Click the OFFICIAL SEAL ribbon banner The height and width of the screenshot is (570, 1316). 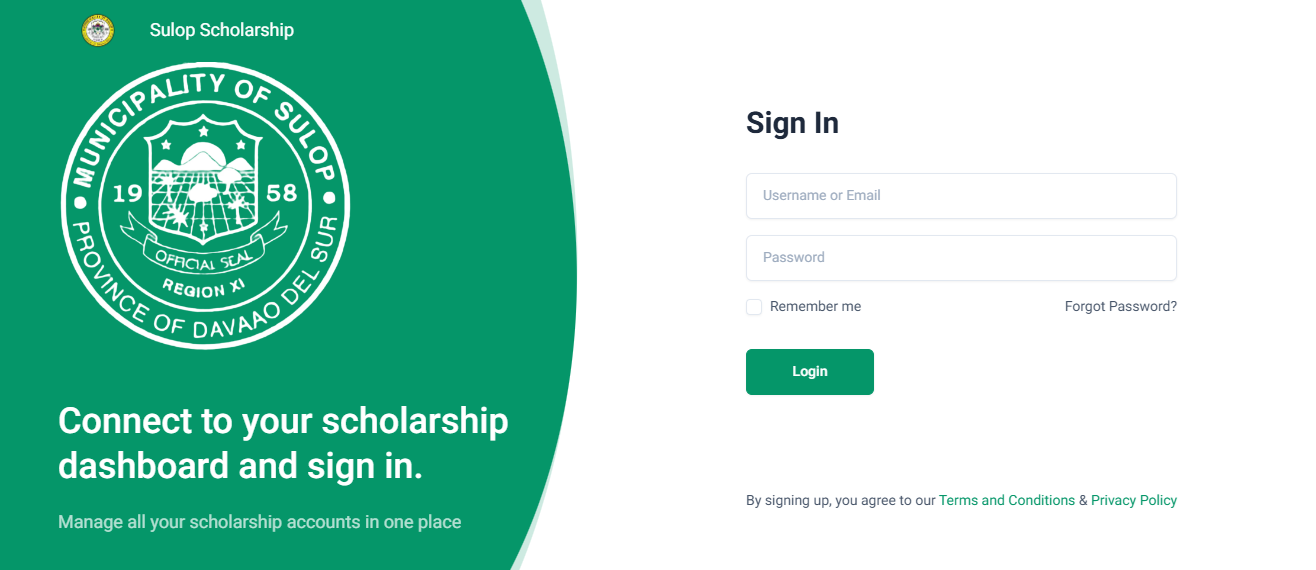[x=204, y=259]
